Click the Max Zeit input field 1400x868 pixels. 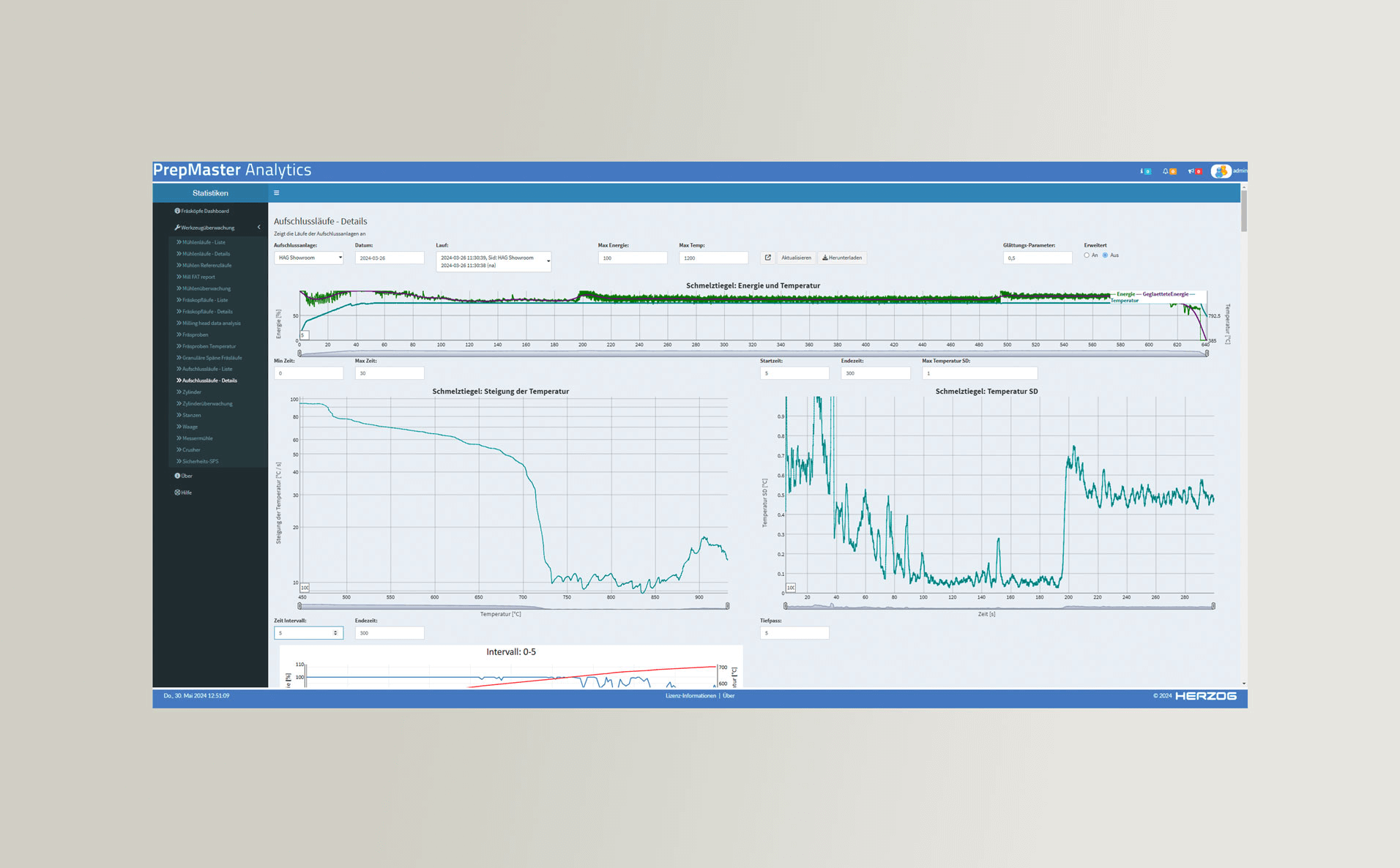point(390,373)
